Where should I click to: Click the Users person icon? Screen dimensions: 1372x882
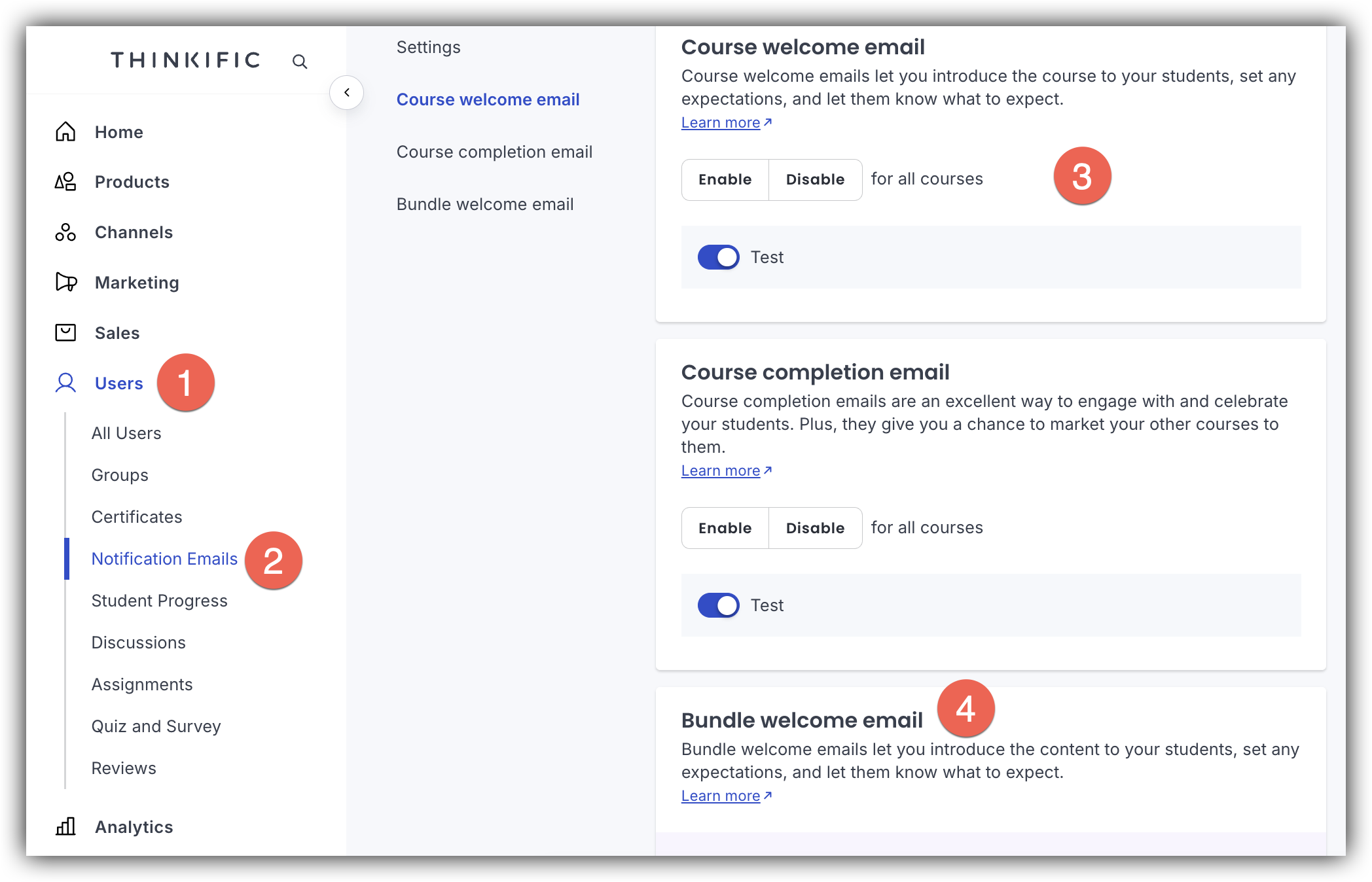[65, 383]
